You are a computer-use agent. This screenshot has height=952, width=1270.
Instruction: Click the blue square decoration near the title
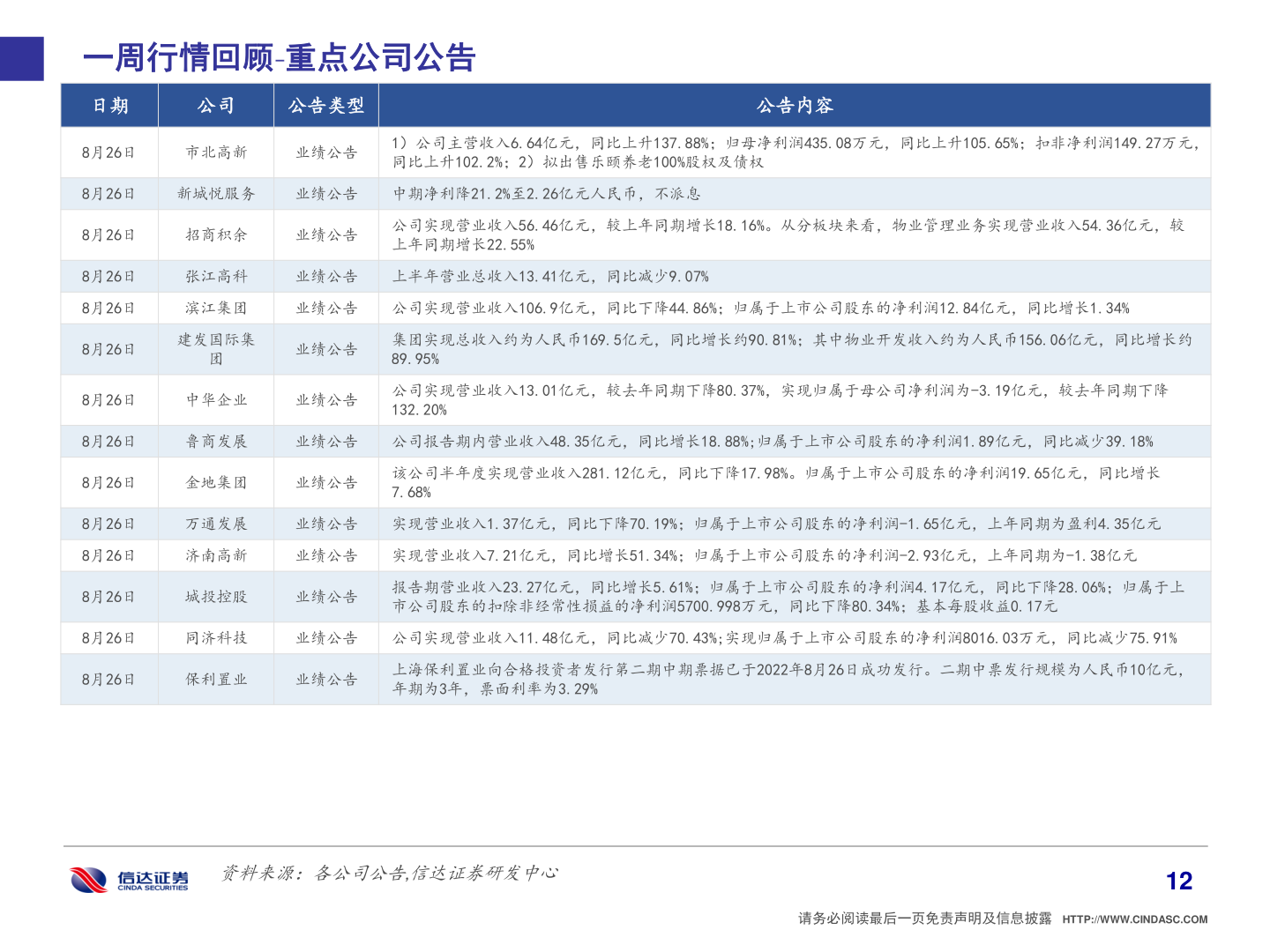(21, 58)
